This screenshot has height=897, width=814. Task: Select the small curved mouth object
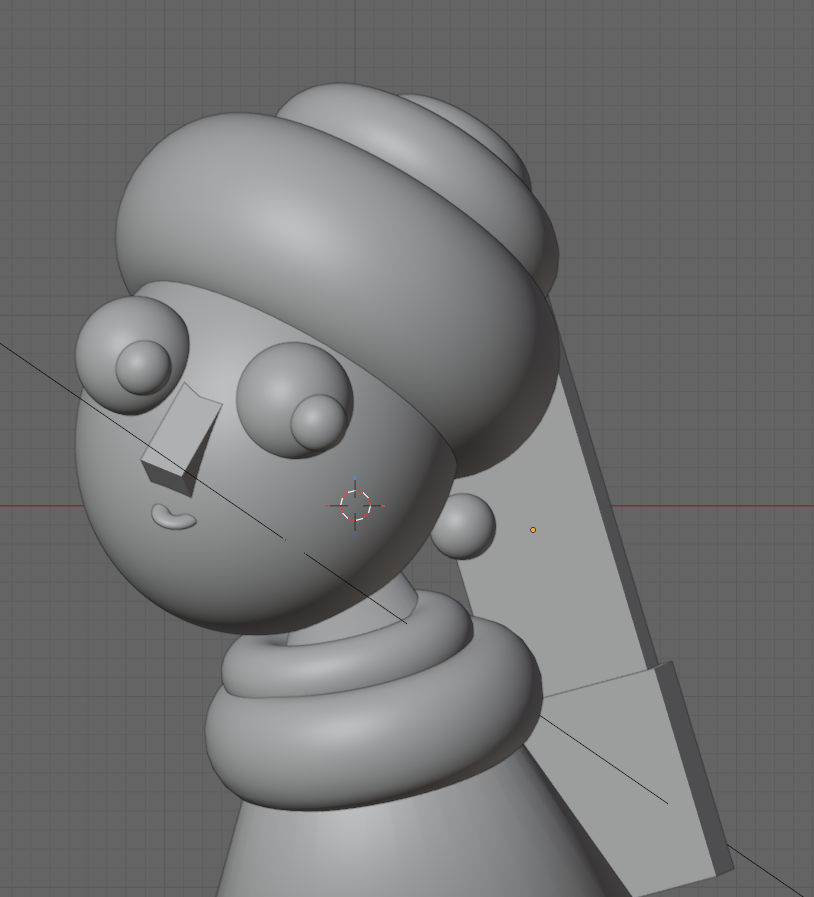coord(174,517)
